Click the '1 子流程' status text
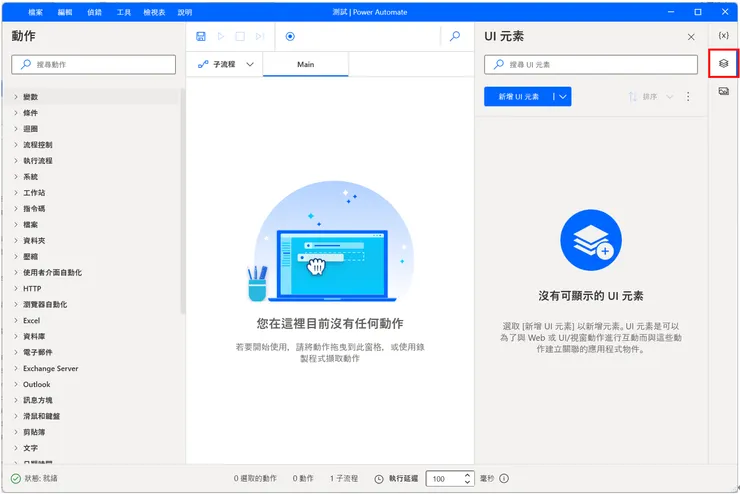 pyautogui.click(x=344, y=478)
